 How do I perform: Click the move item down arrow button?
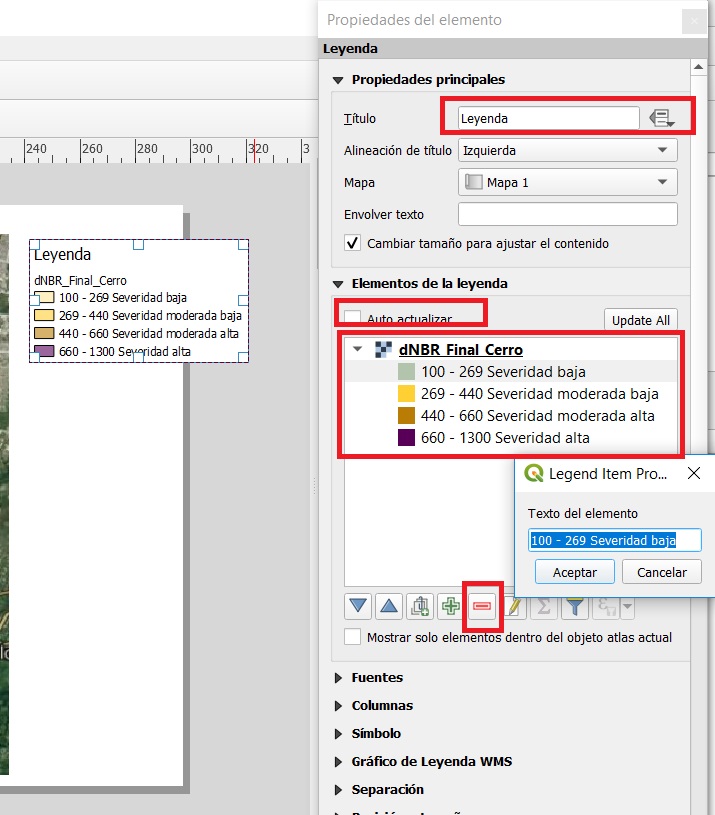click(x=358, y=606)
